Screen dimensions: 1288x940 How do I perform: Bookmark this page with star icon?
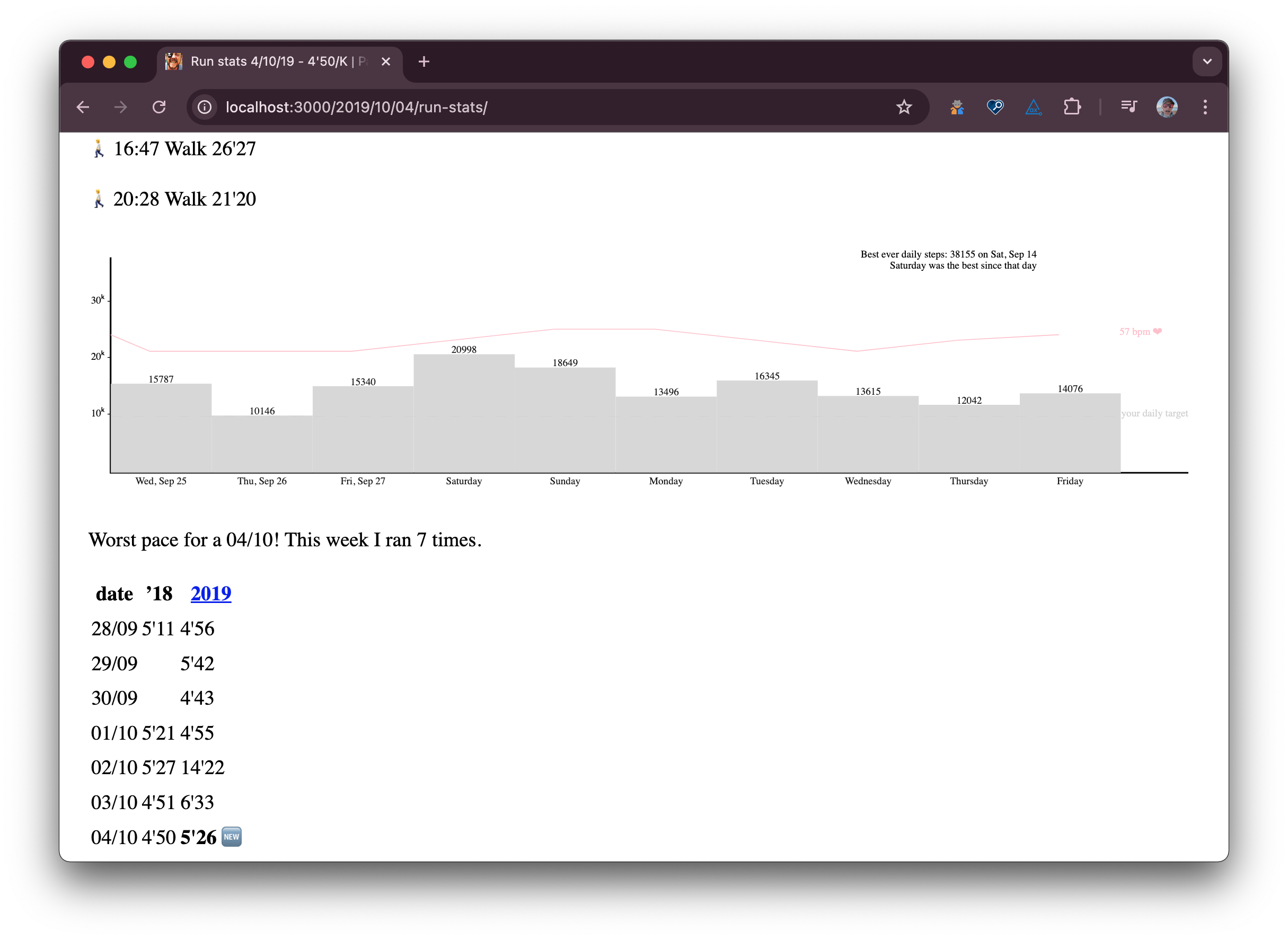[904, 107]
